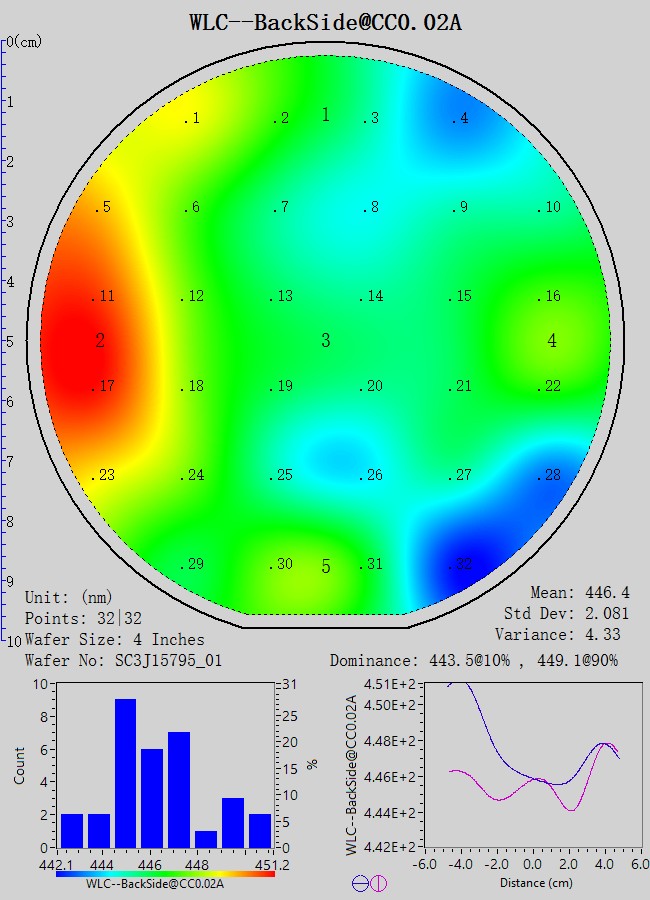Click the blue horizontal cross-section circle icon
This screenshot has width=650, height=900.
point(361,883)
